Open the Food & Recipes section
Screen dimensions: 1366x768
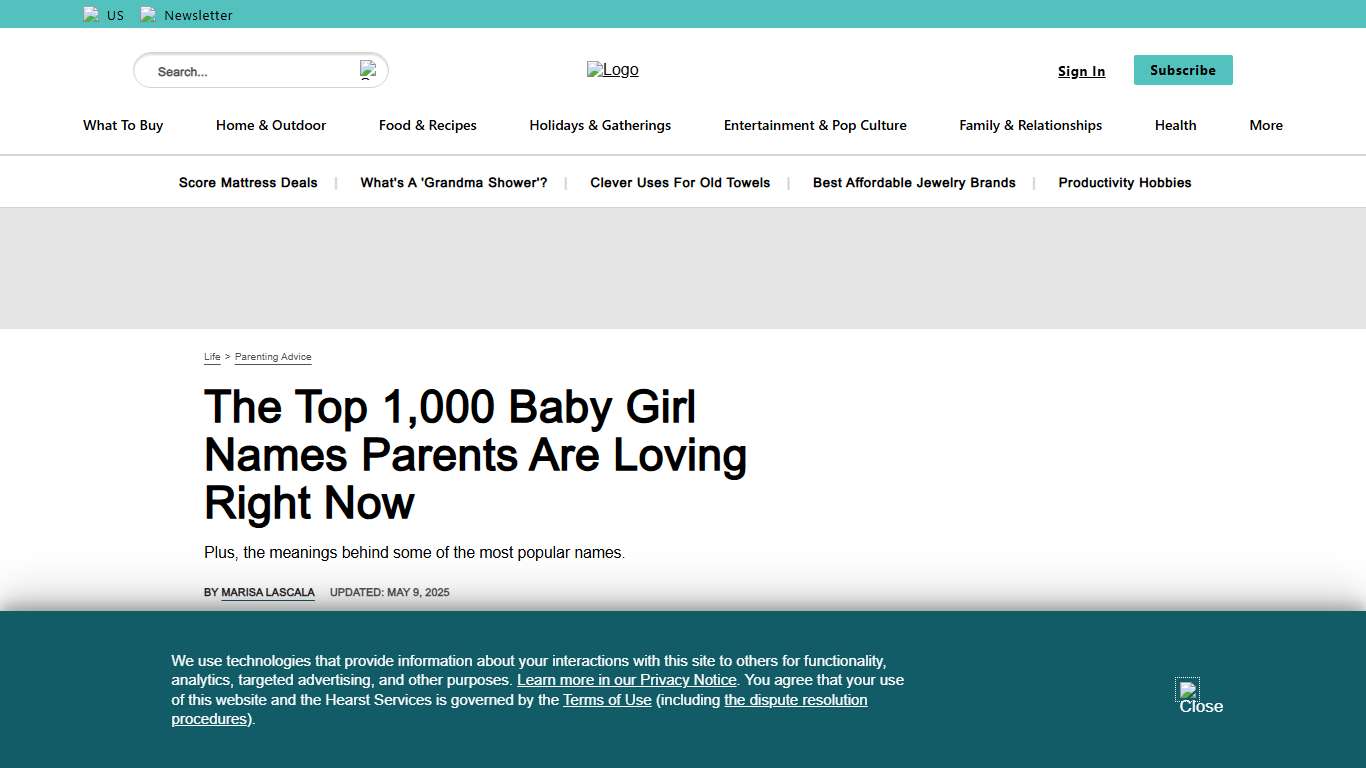coord(427,125)
